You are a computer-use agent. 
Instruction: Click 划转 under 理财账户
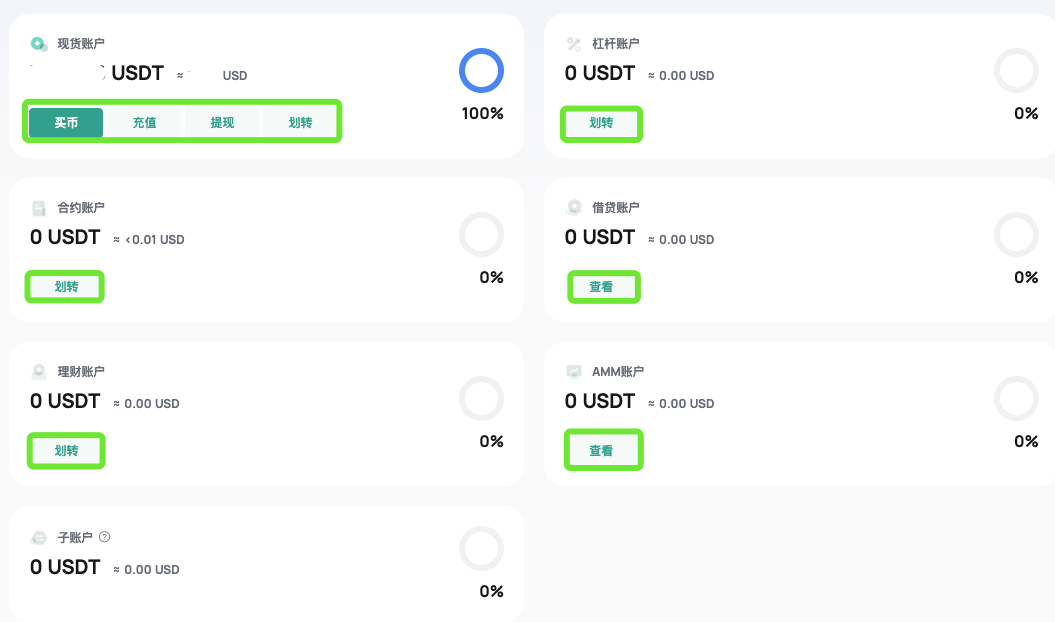[66, 450]
